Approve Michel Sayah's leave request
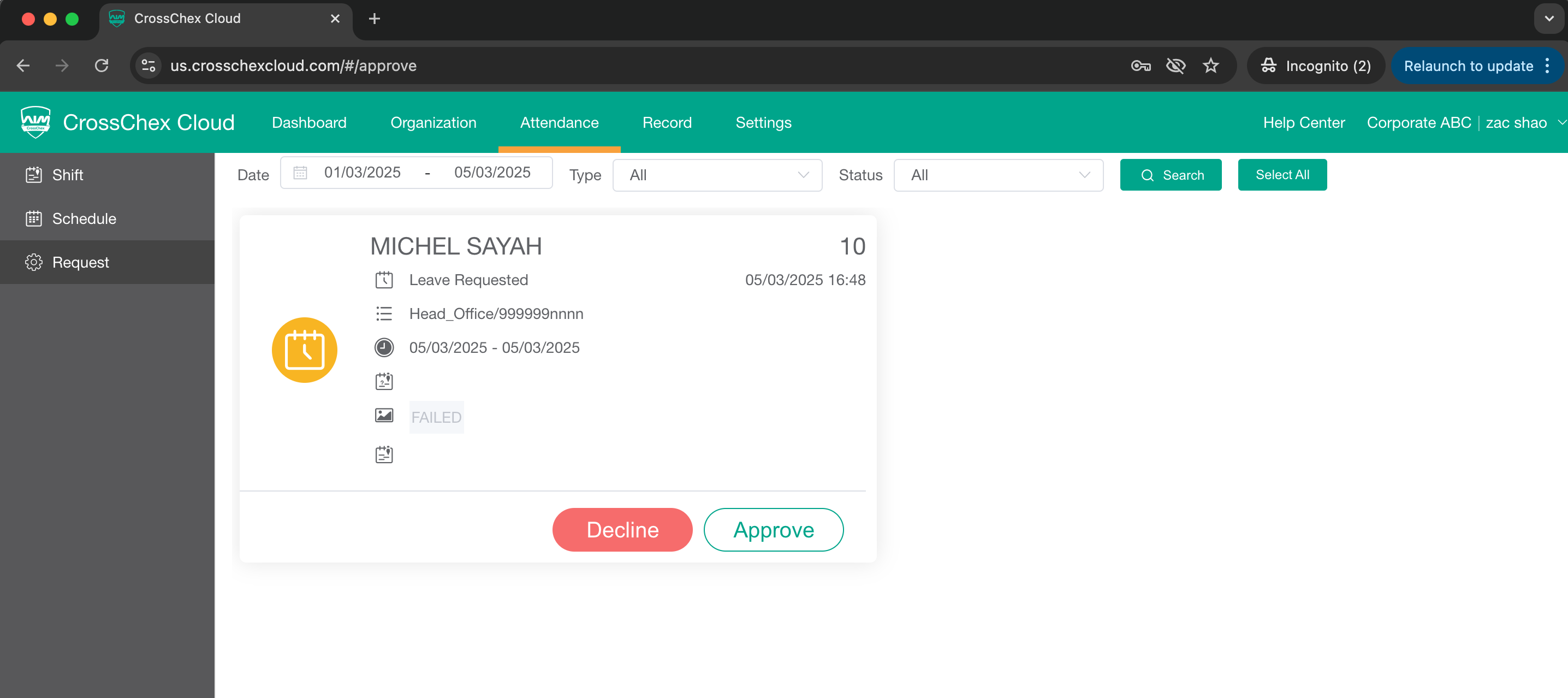 773,530
